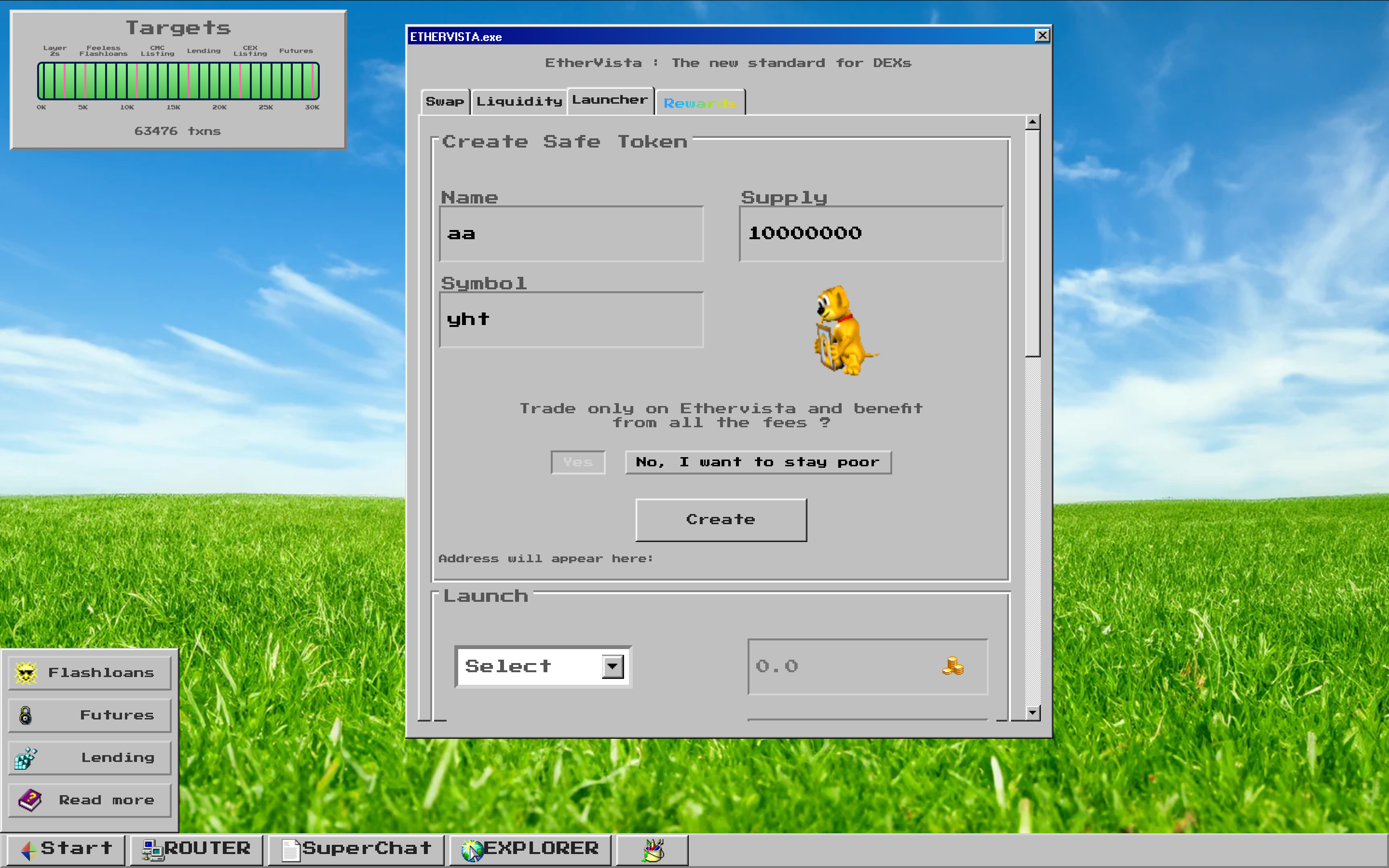Click the Read more button label
The width and height of the screenshot is (1389, 868).
point(107,800)
